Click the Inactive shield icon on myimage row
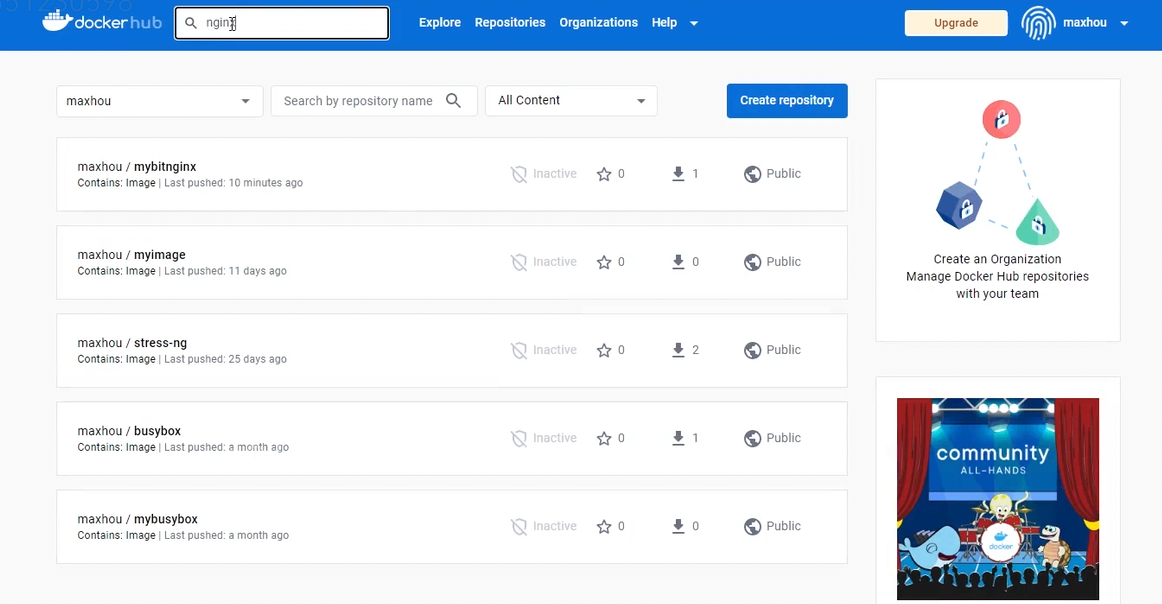The width and height of the screenshot is (1162, 604). pyautogui.click(x=519, y=262)
